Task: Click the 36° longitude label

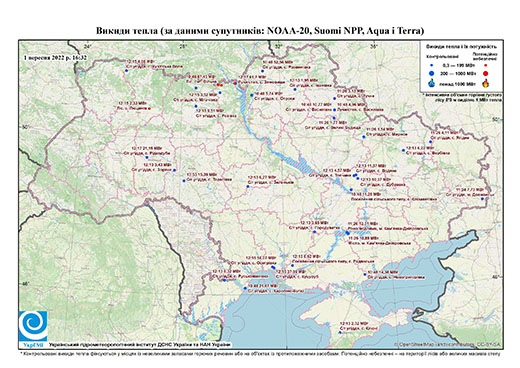Action: (374, 46)
